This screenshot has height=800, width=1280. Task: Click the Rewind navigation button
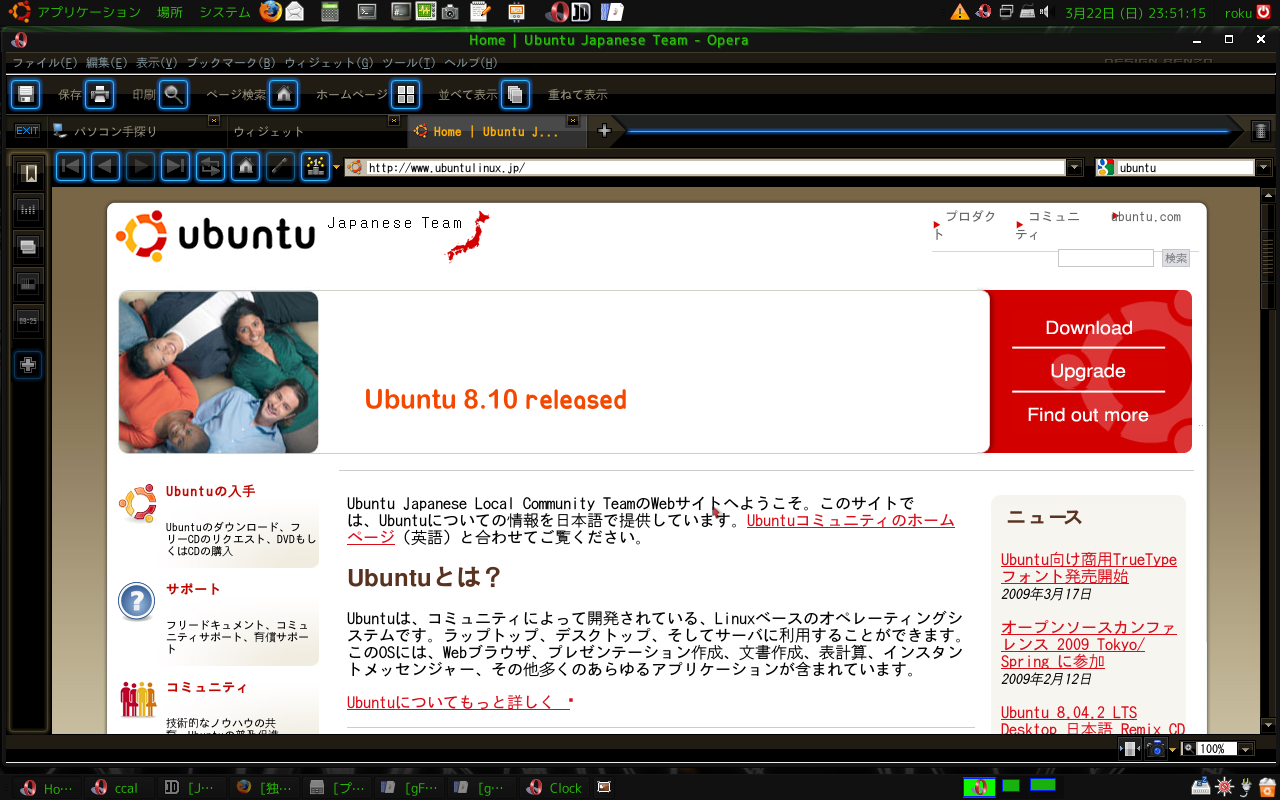tap(70, 166)
